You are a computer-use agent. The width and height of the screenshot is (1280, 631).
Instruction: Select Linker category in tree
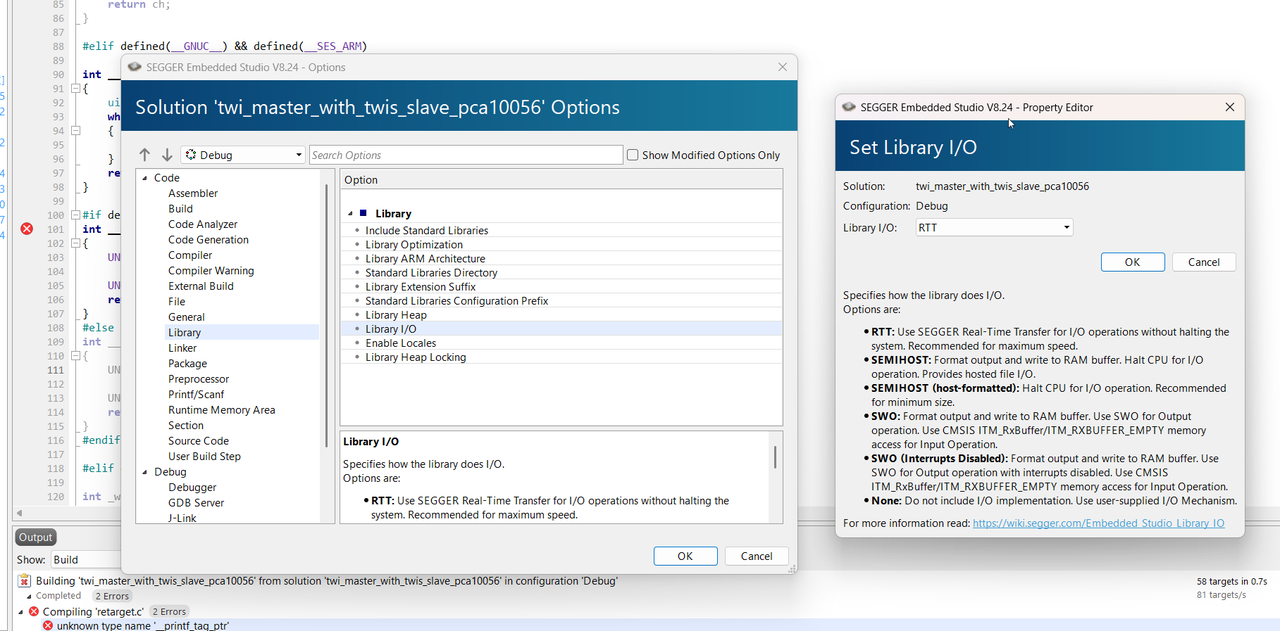pyautogui.click(x=182, y=348)
